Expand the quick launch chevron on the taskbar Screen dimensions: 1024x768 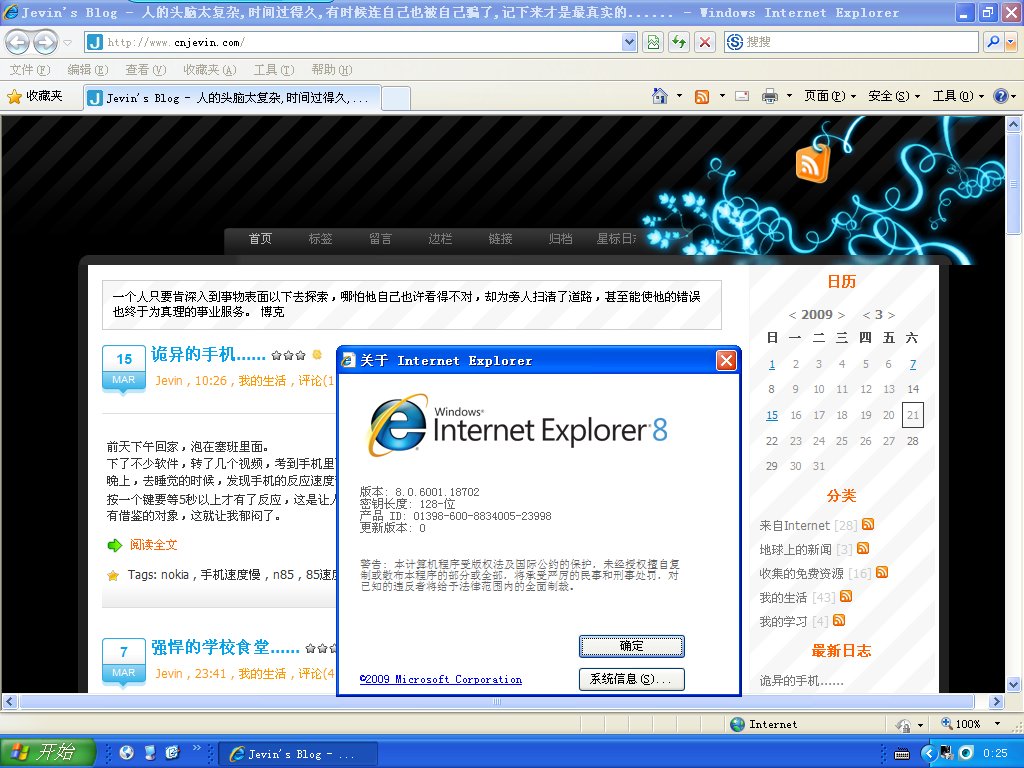[197, 748]
